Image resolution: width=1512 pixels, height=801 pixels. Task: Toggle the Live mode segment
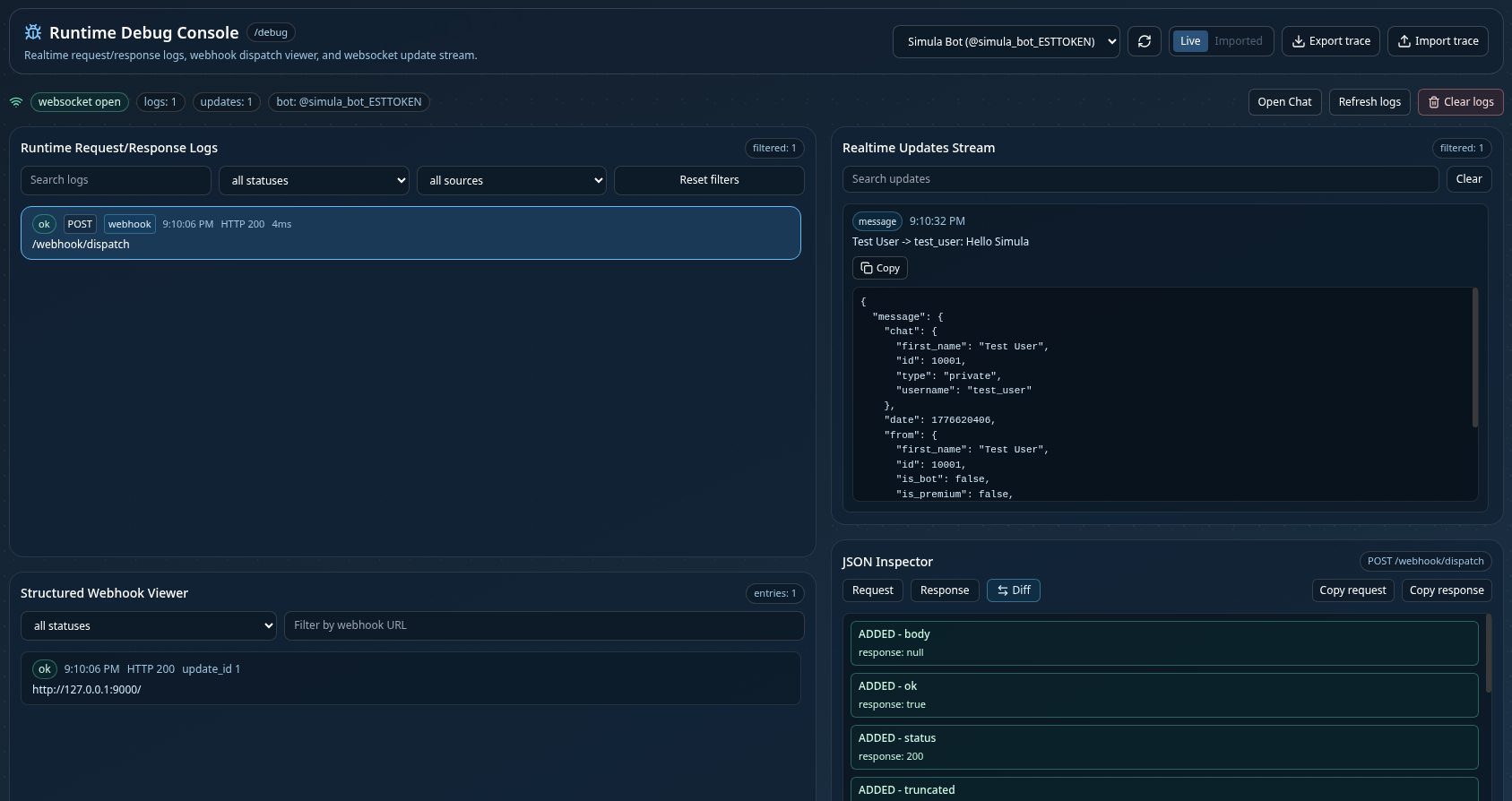click(x=1190, y=41)
